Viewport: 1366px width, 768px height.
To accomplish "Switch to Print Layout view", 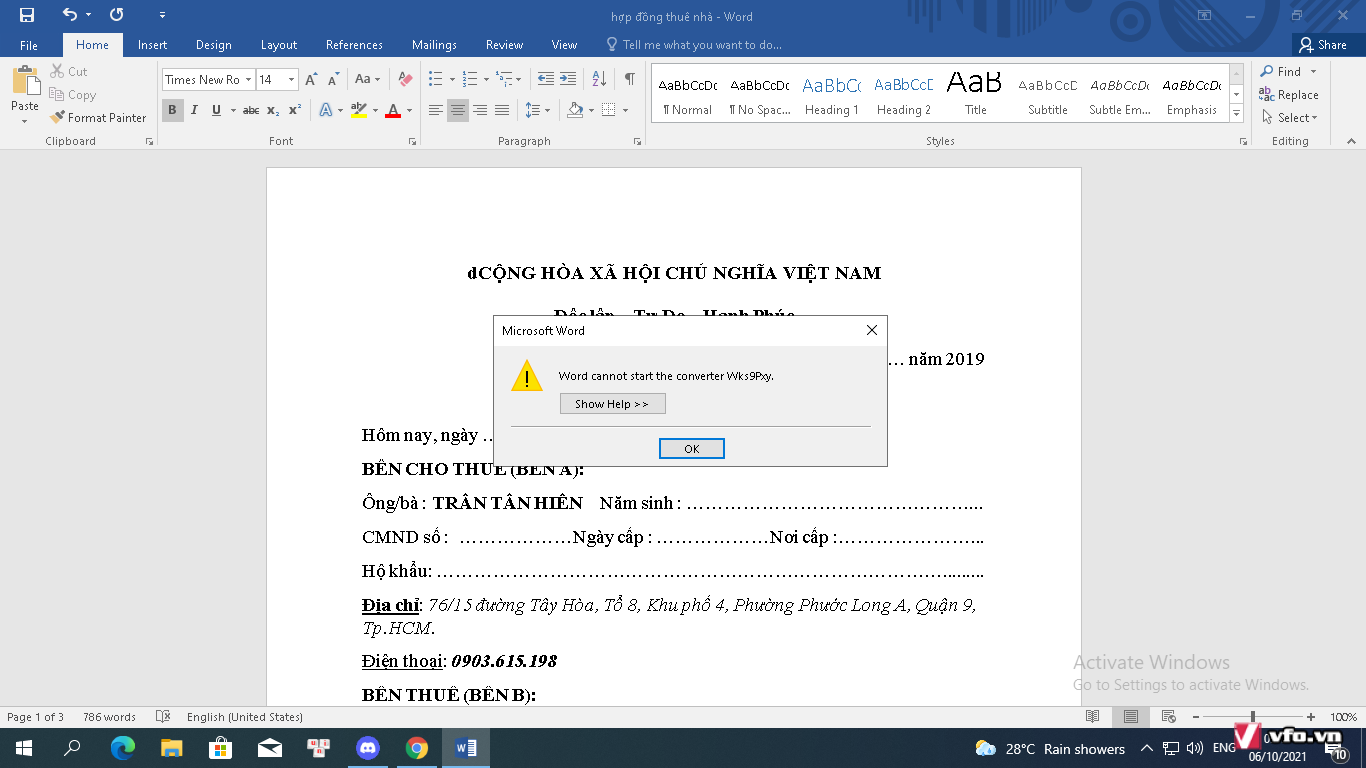I will pos(1130,717).
